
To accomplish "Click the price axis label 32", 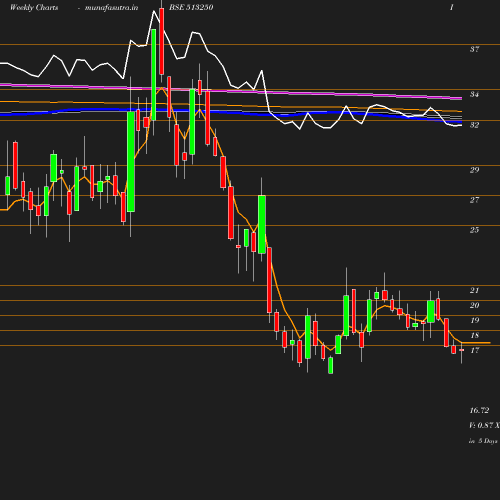I will (475, 125).
